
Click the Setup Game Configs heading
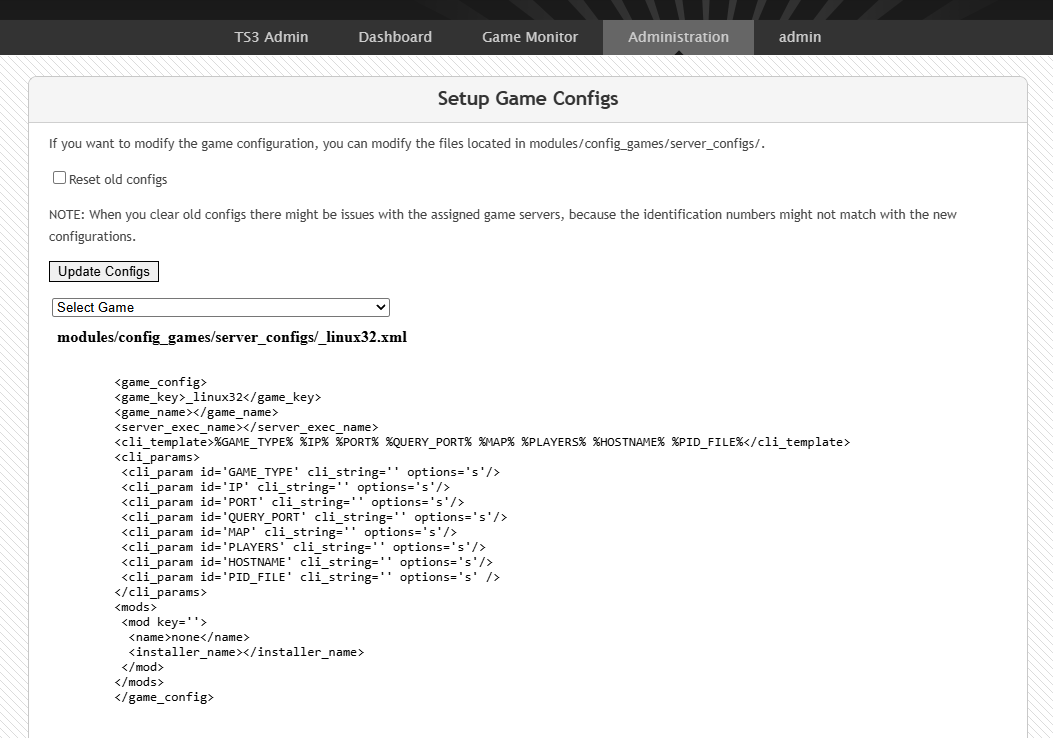tap(528, 99)
